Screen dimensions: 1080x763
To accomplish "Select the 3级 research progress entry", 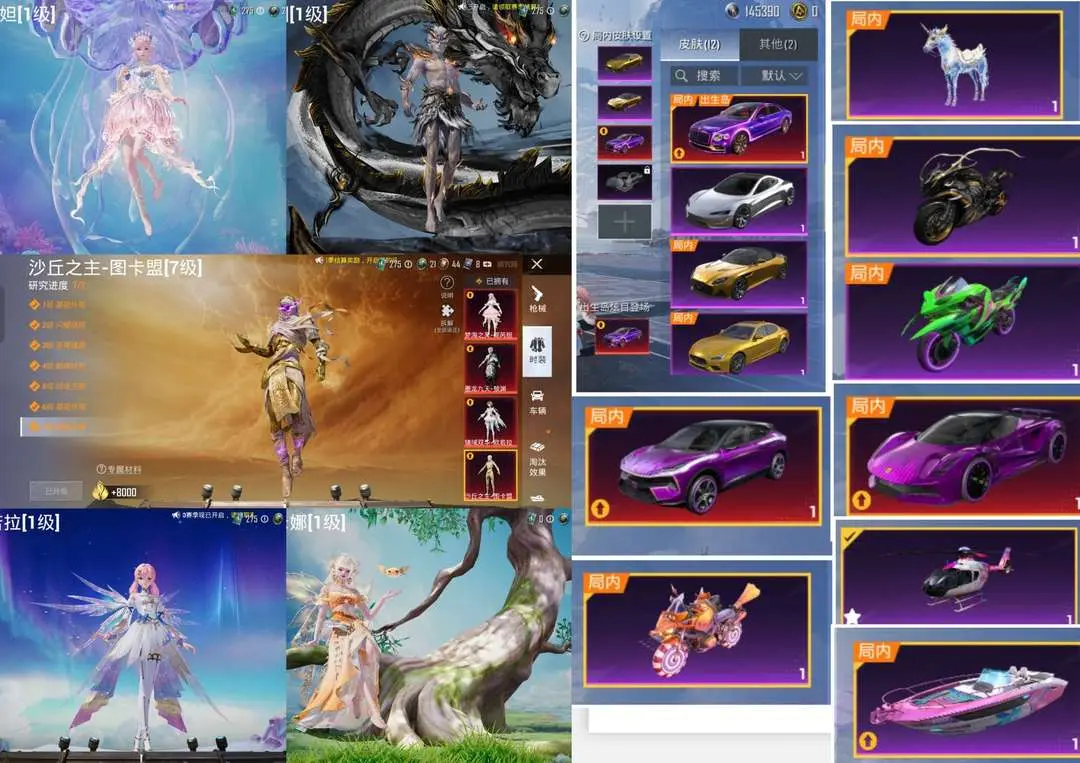I will pyautogui.click(x=58, y=345).
